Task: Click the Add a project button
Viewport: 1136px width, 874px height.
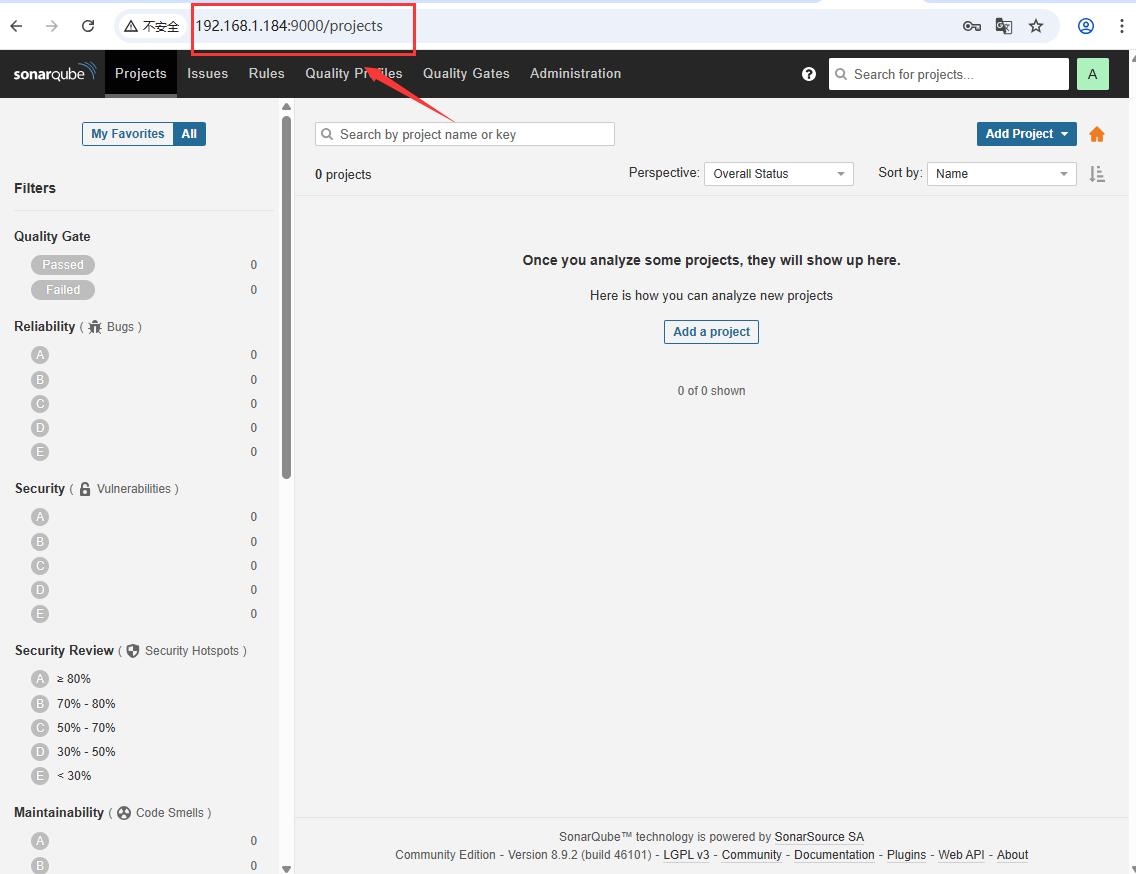Action: click(x=711, y=331)
